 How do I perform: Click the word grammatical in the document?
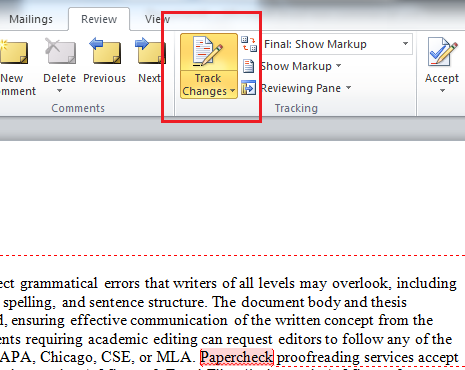59,284
